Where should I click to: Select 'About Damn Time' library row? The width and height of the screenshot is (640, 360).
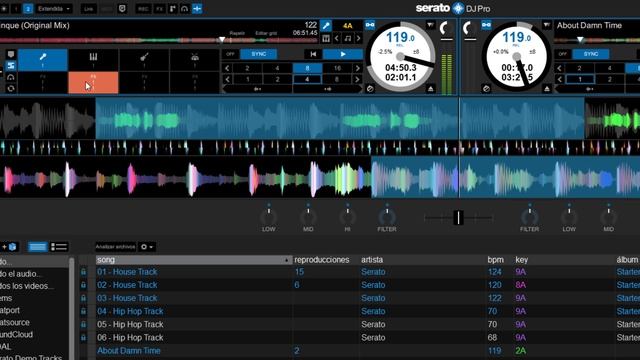[x=359, y=351]
